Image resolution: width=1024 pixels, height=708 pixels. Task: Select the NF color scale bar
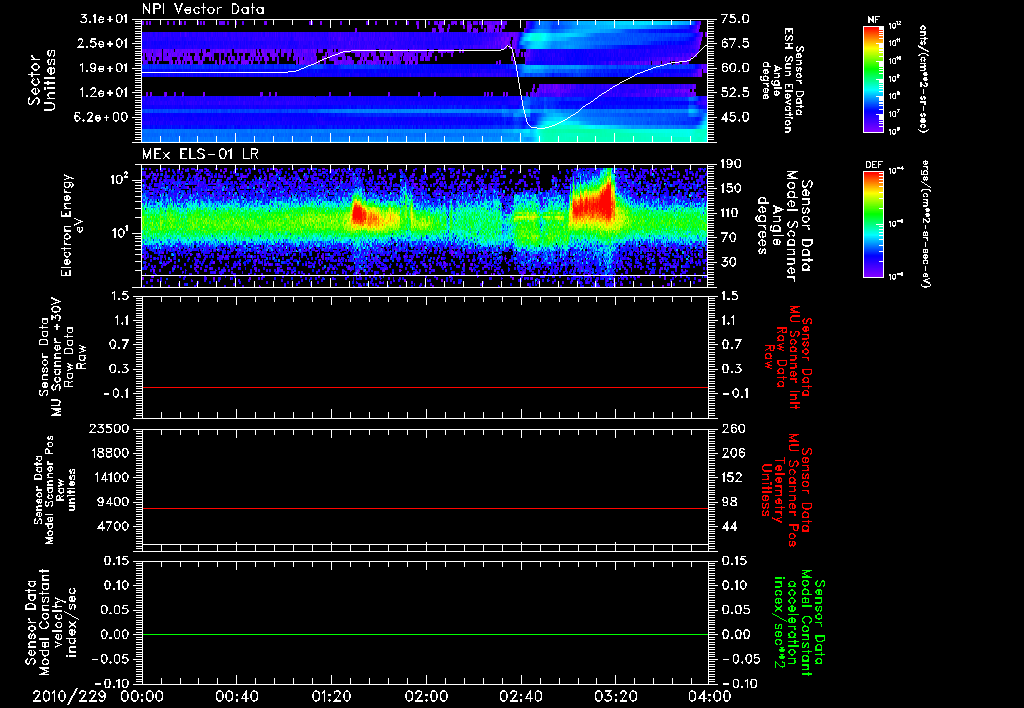coord(873,78)
